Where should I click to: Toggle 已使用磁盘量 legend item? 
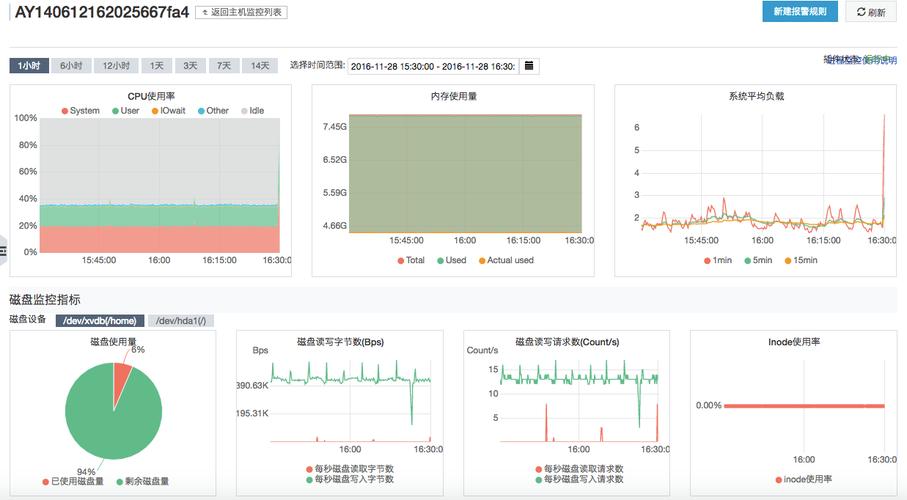(73, 481)
